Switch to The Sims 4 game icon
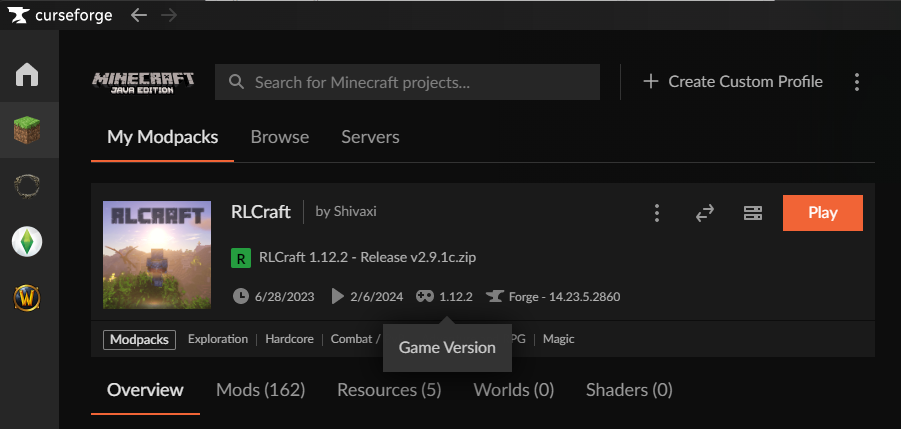Viewport: 901px width, 429px height. [x=27, y=242]
